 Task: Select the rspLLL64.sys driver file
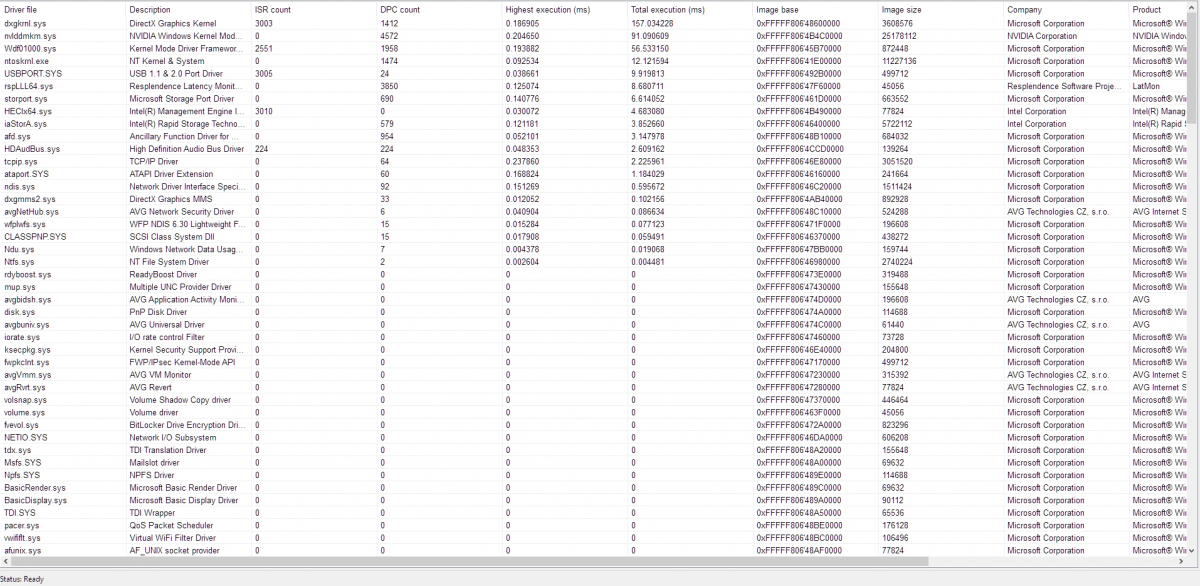pyautogui.click(x=29, y=86)
